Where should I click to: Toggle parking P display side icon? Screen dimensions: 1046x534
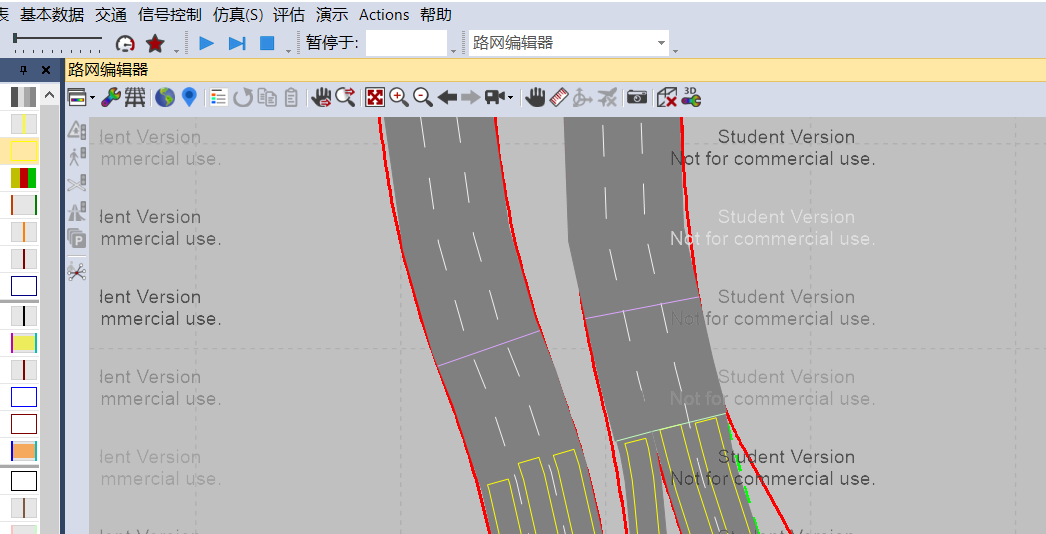click(77, 238)
